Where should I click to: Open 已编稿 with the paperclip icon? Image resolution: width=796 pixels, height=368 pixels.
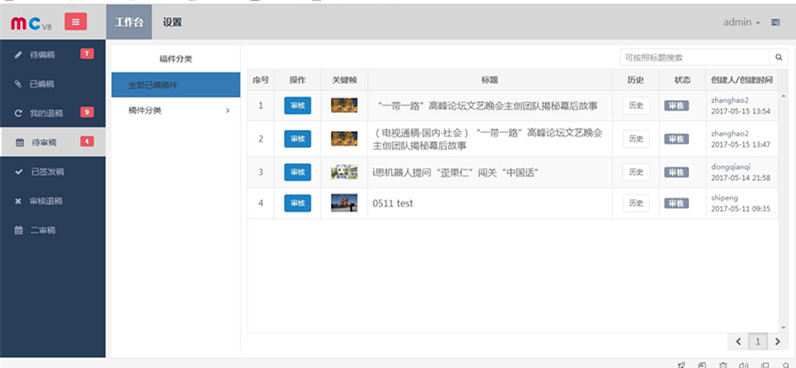point(53,84)
